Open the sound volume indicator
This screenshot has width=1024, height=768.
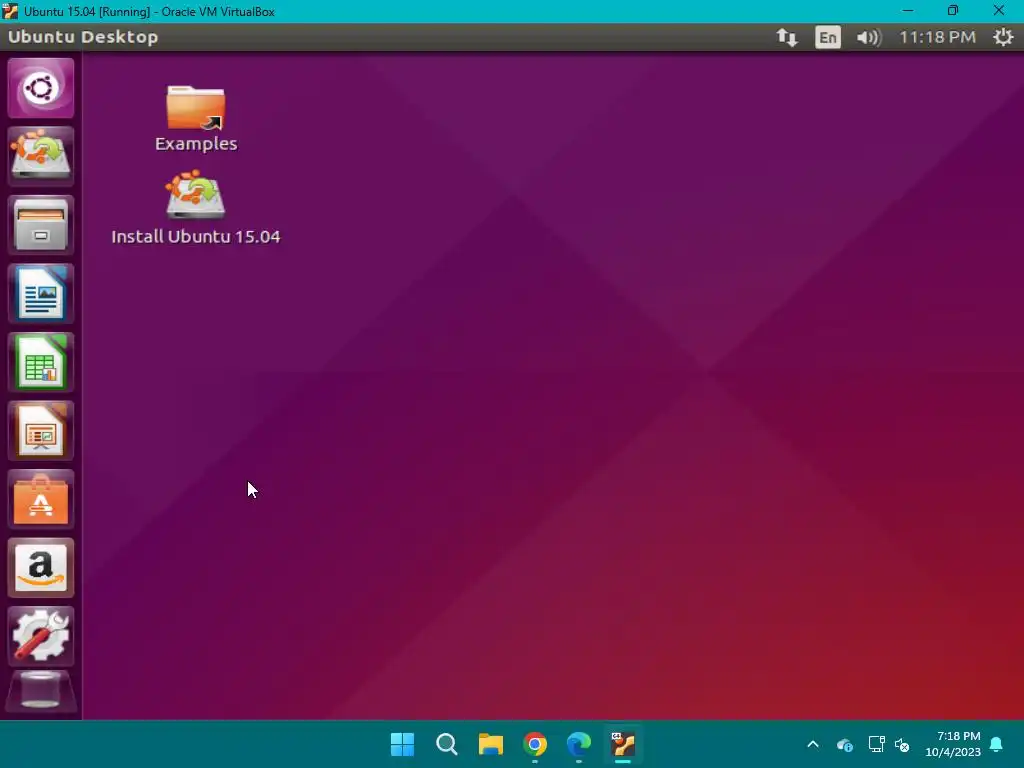click(x=869, y=37)
